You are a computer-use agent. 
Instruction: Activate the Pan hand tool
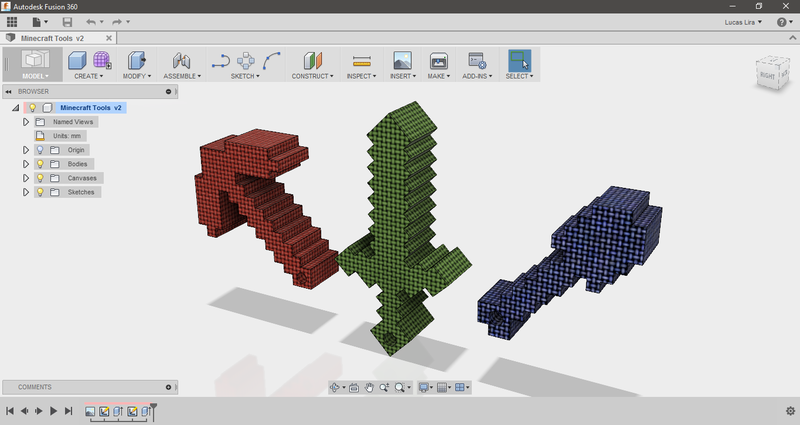tap(369, 388)
